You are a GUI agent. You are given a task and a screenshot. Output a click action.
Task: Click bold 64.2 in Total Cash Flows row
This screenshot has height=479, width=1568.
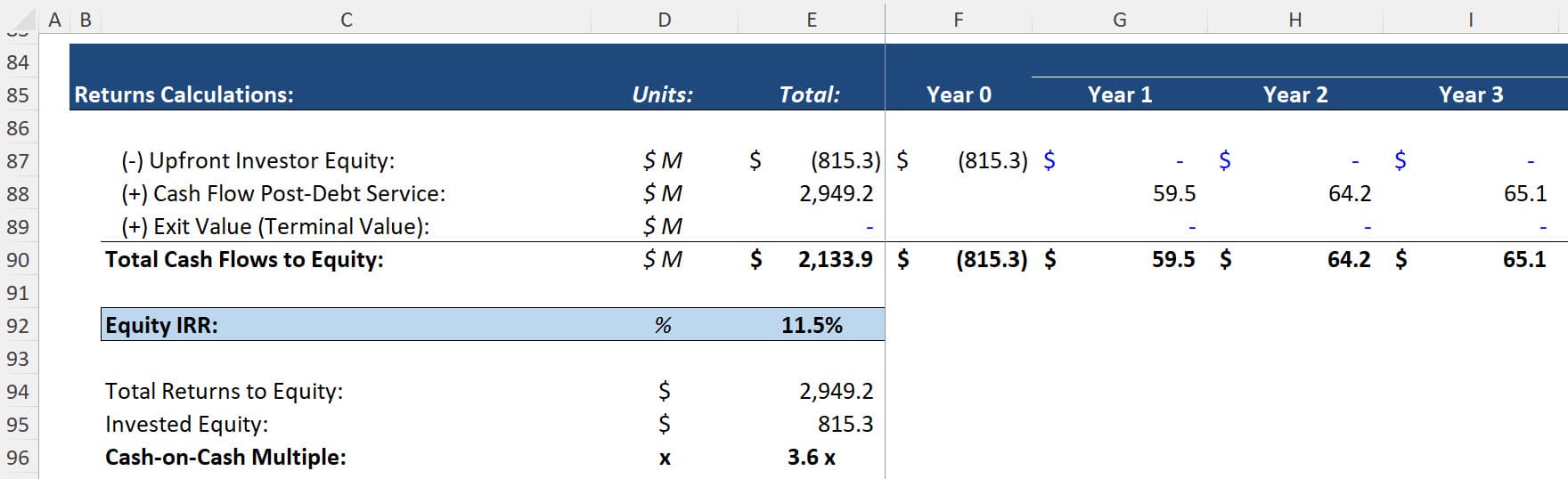[1349, 260]
